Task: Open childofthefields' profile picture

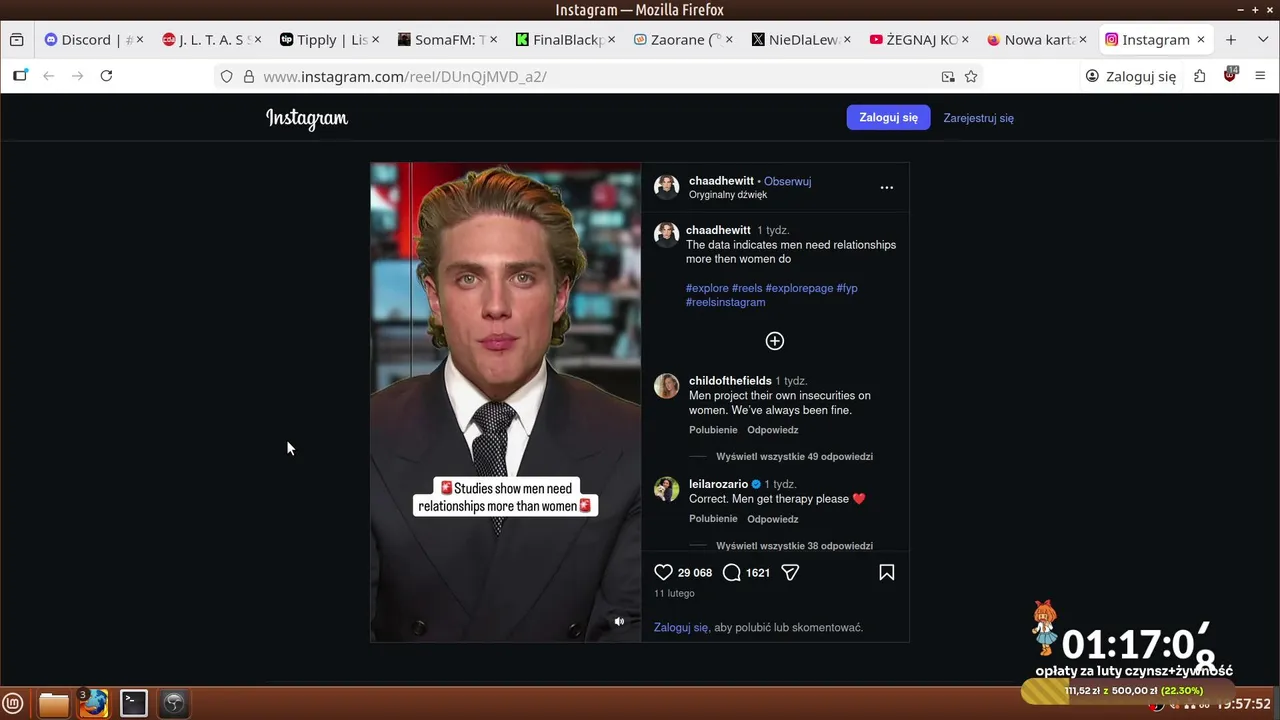Action: coord(666,386)
